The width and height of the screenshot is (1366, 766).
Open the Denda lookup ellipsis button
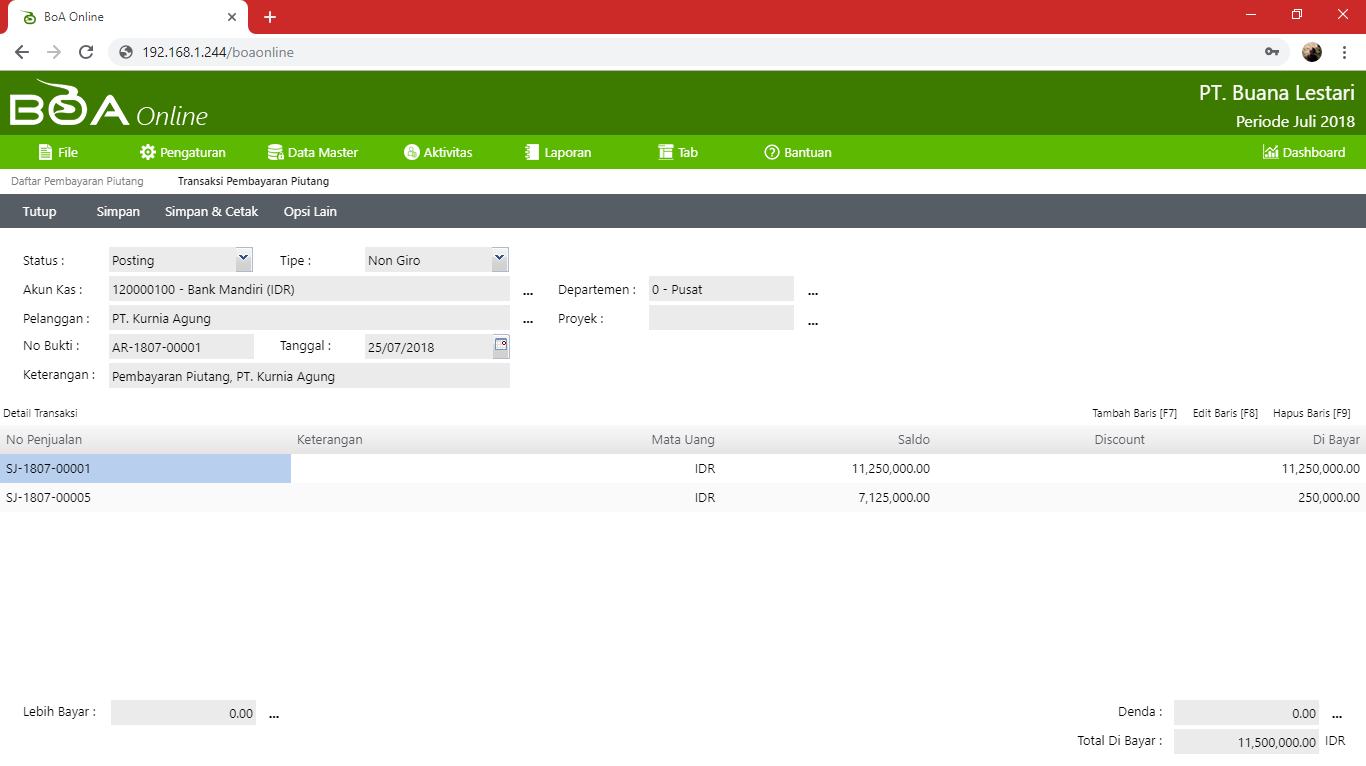pyautogui.click(x=1337, y=715)
